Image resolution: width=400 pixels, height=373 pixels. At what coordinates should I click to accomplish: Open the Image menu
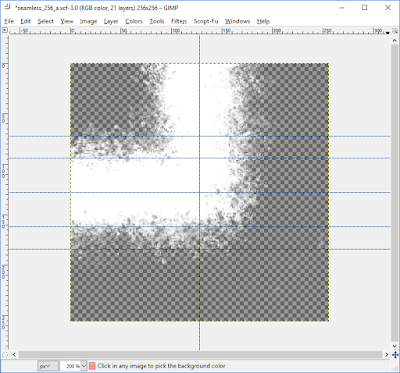(x=88, y=21)
